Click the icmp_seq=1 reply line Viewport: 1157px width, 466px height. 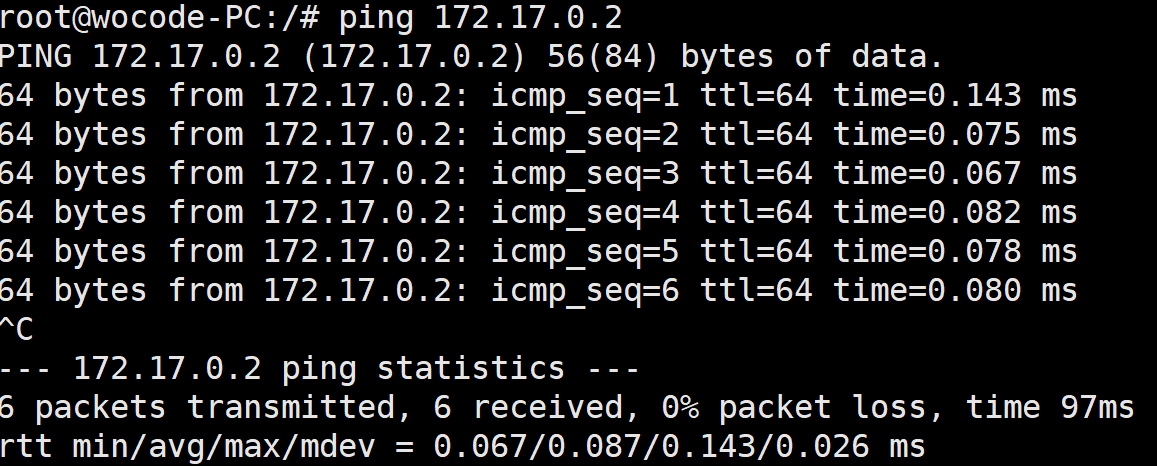(x=538, y=95)
